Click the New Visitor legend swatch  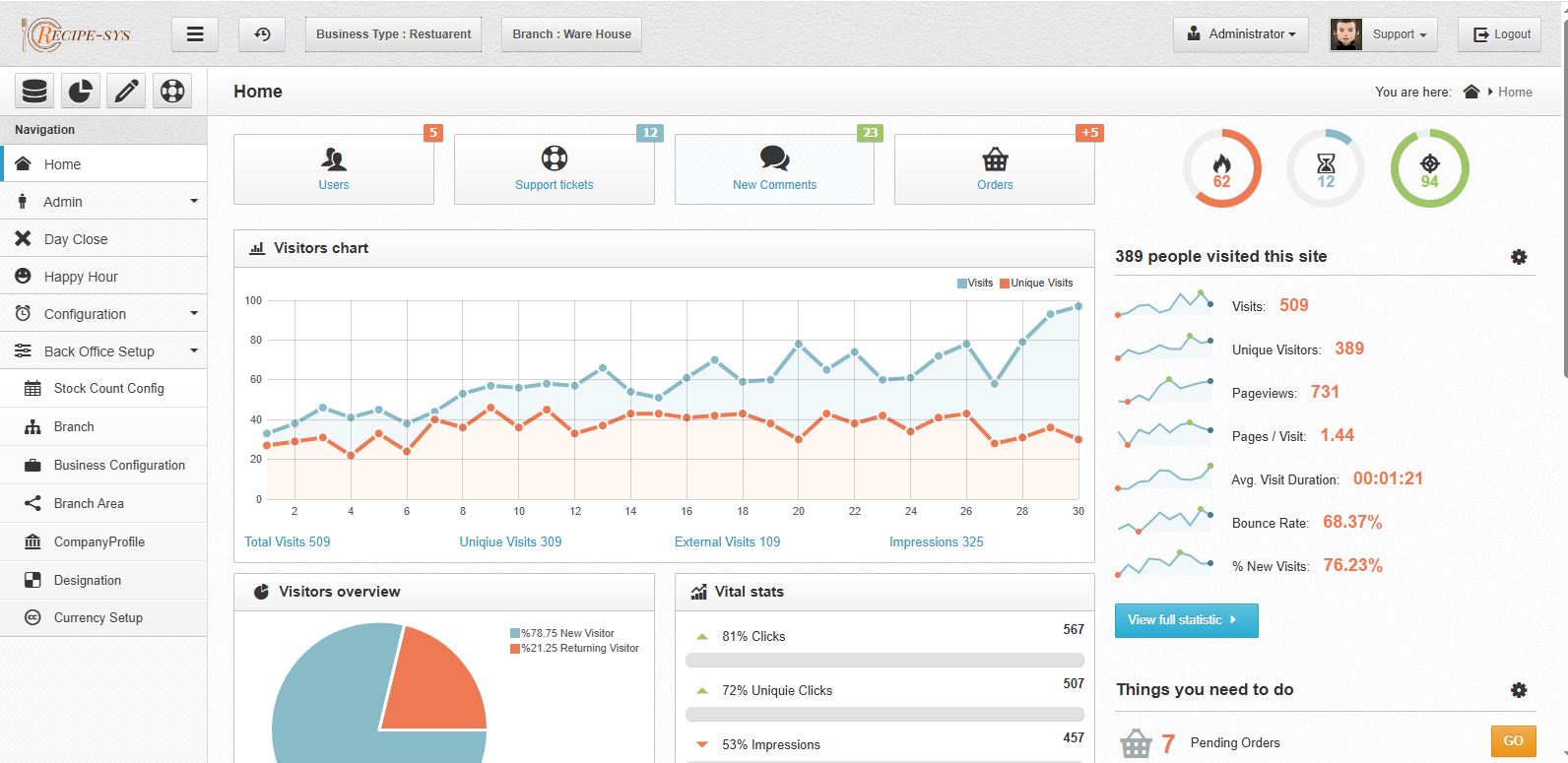515,634
